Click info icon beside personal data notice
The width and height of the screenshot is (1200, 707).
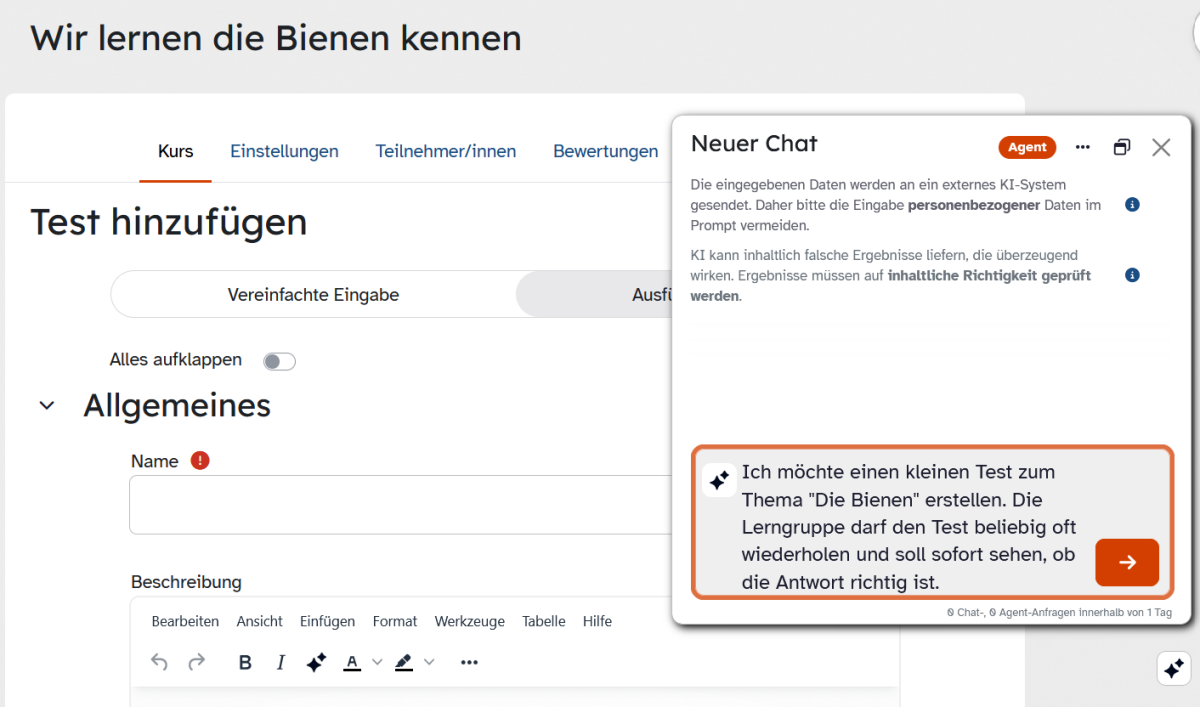[x=1132, y=205]
